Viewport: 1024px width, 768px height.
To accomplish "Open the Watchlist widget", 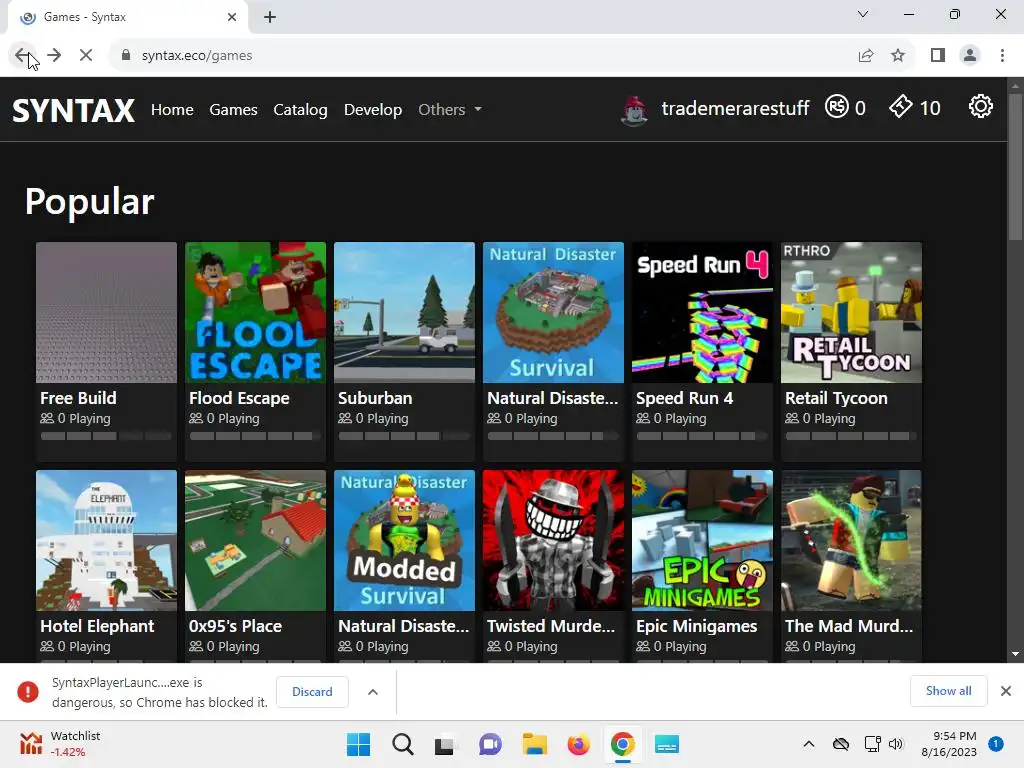I will [59, 744].
